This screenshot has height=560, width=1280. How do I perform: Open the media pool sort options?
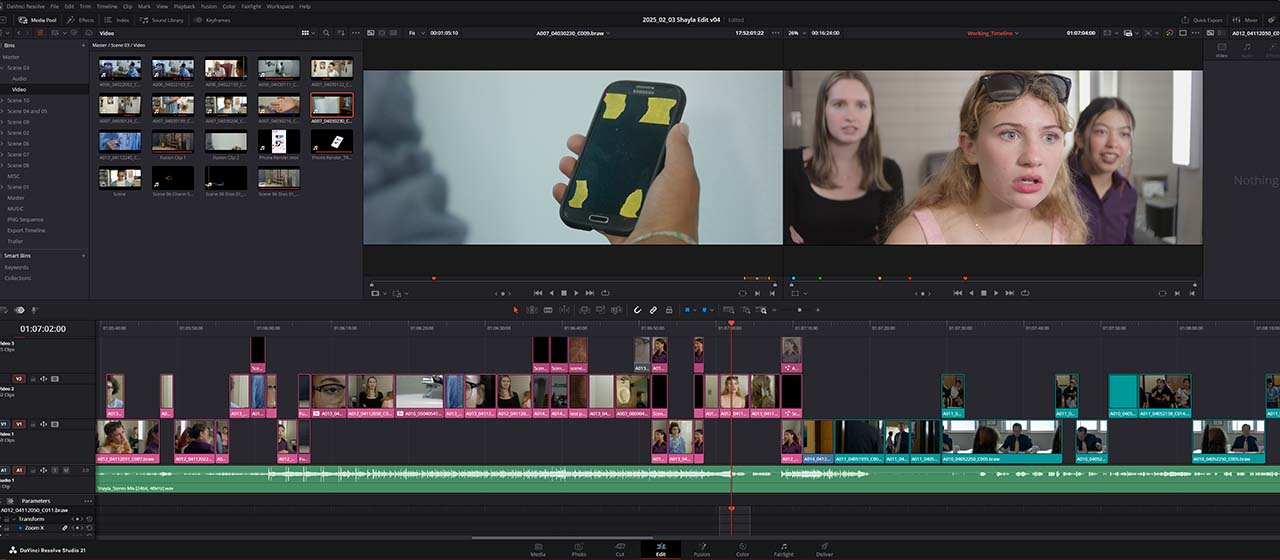click(x=340, y=33)
